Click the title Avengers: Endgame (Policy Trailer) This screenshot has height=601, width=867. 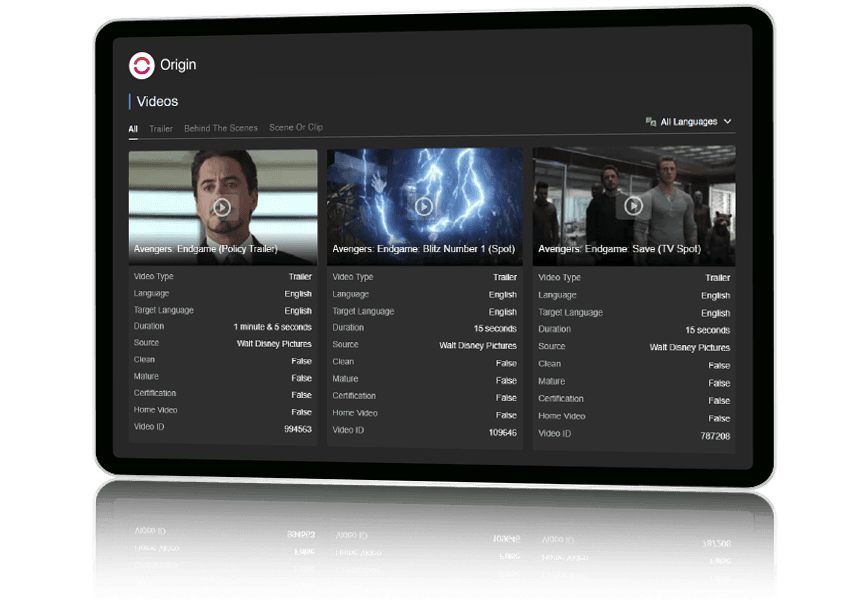(x=206, y=249)
